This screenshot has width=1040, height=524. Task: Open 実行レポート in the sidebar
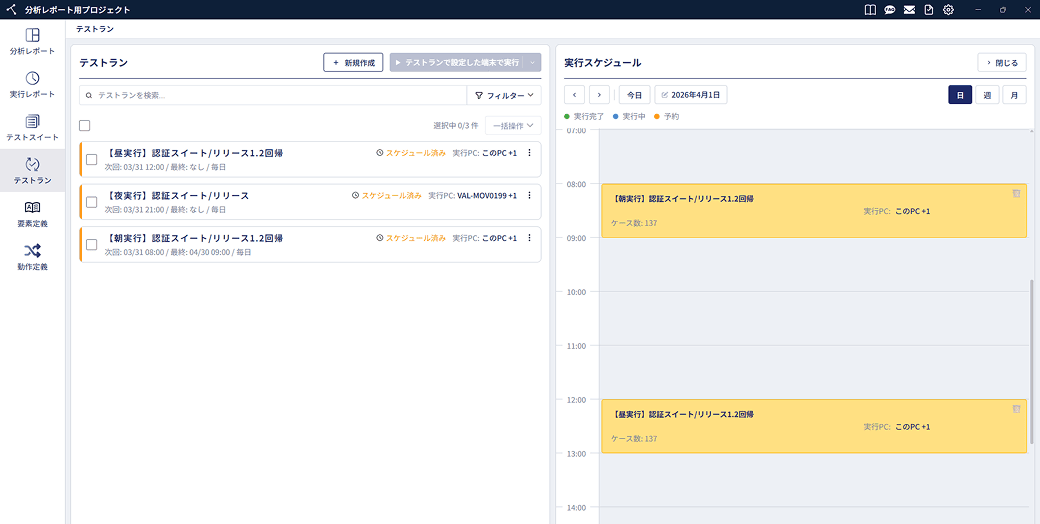pos(32,84)
